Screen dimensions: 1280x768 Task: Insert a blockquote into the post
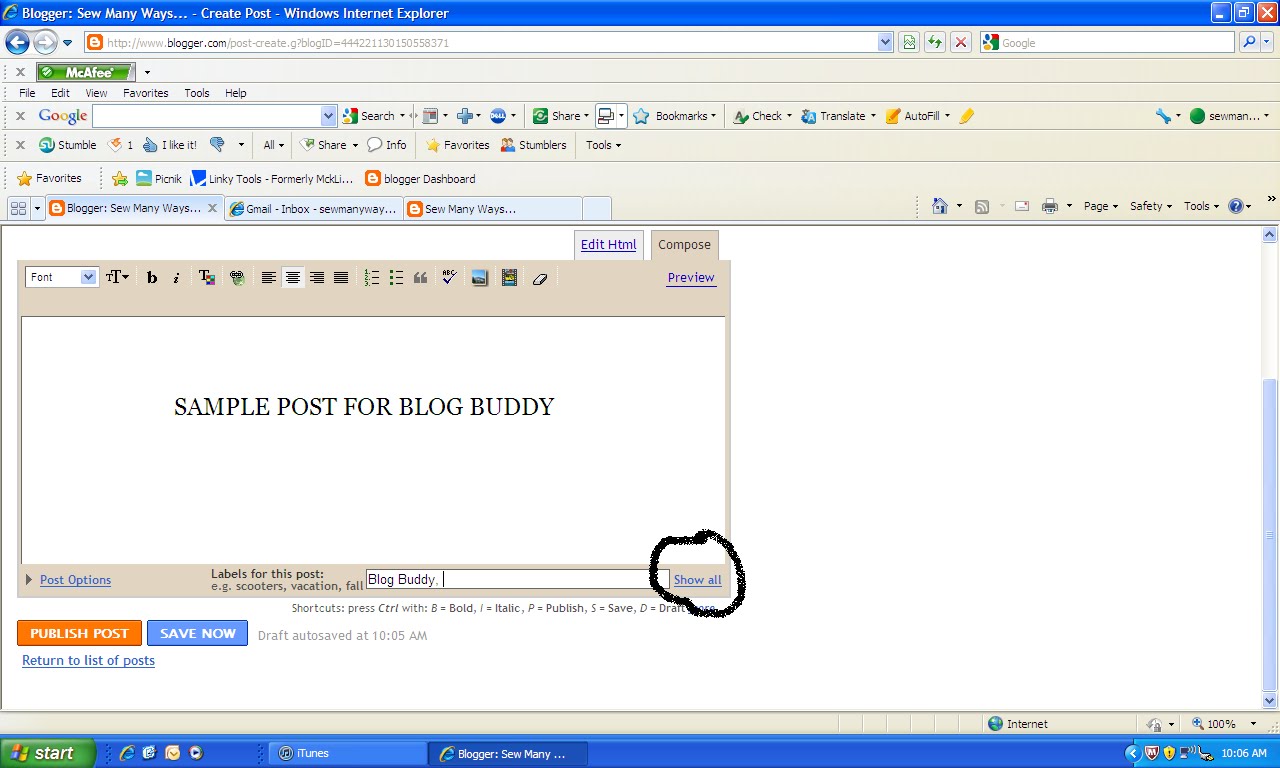420,277
